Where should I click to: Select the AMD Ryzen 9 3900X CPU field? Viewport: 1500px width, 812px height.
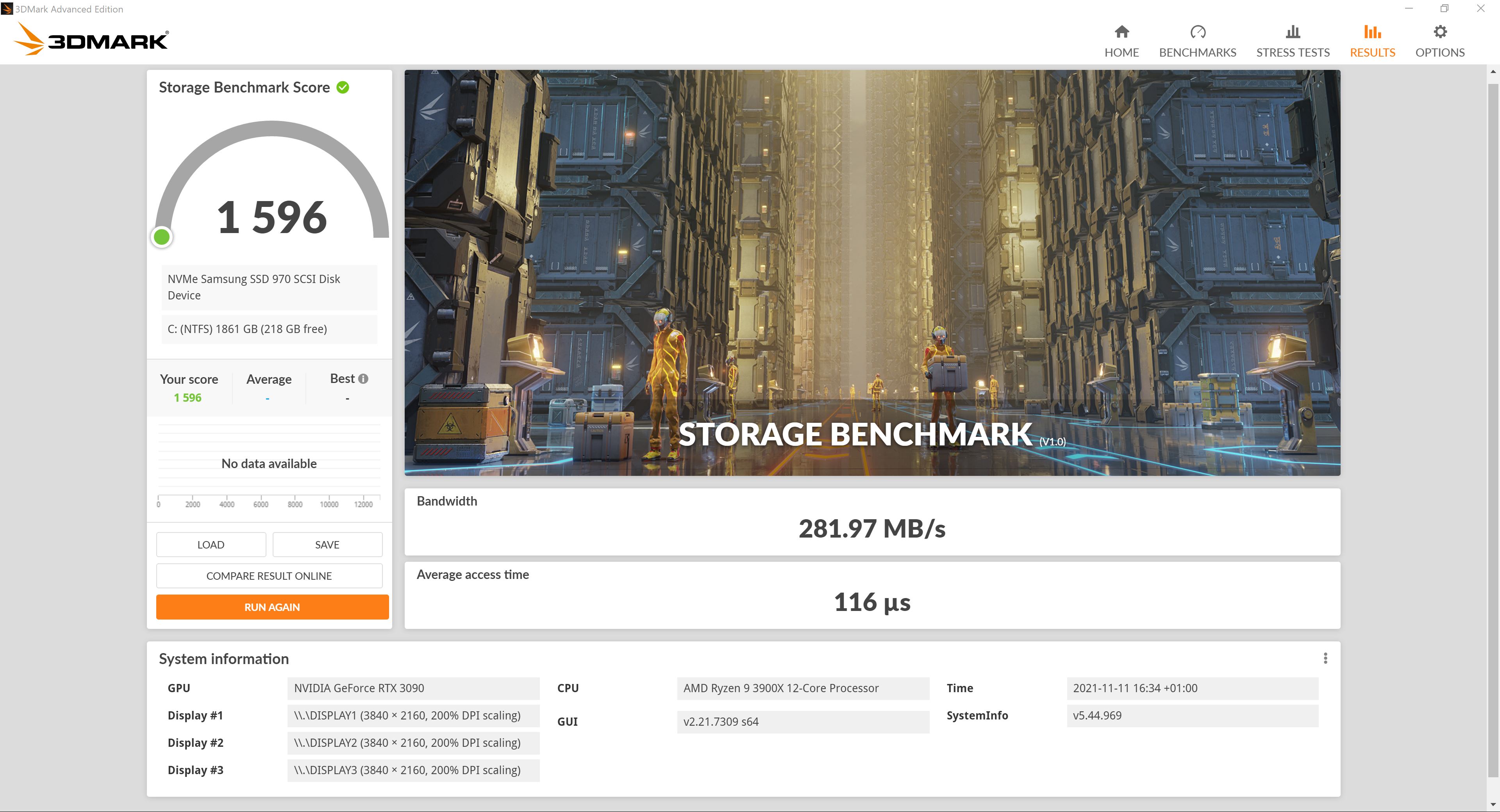tap(803, 688)
